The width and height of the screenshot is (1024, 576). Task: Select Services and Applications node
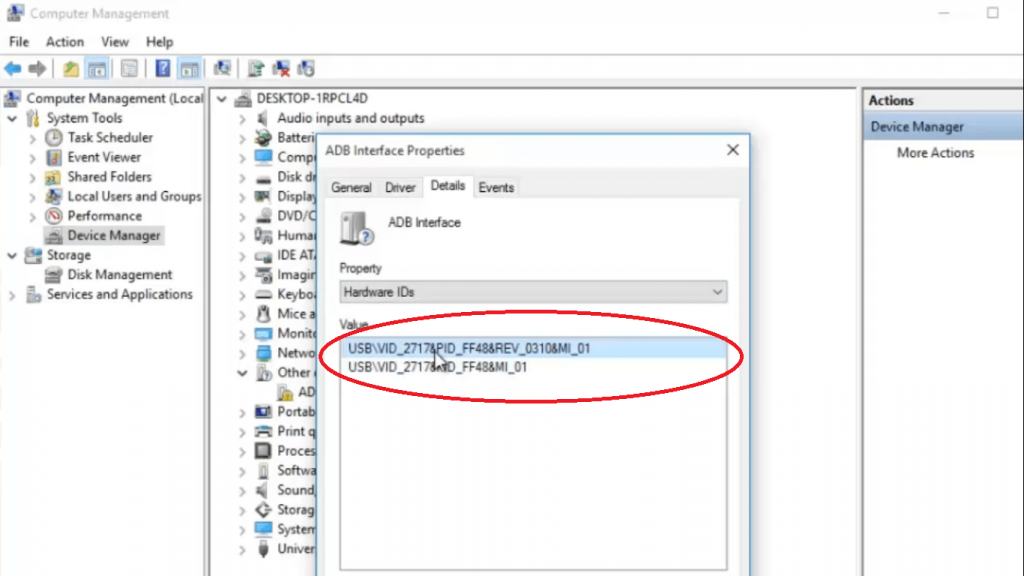pyautogui.click(x=120, y=295)
